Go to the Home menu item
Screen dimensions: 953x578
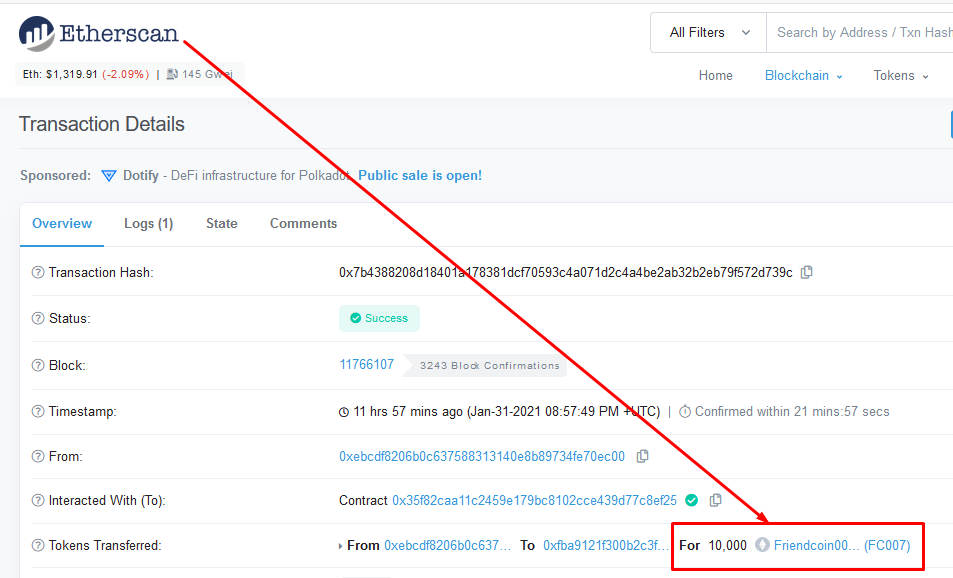pos(715,75)
